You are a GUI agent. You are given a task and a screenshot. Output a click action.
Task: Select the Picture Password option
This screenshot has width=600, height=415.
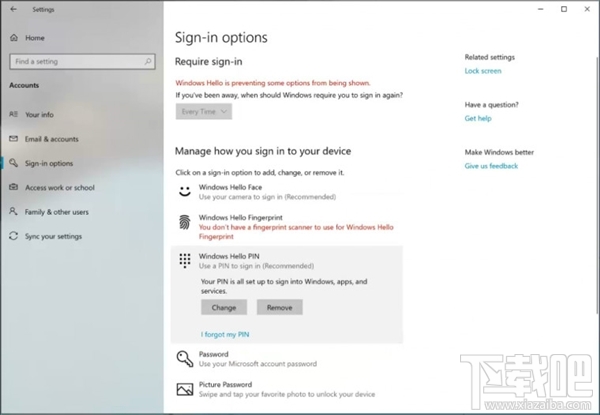tap(287, 389)
